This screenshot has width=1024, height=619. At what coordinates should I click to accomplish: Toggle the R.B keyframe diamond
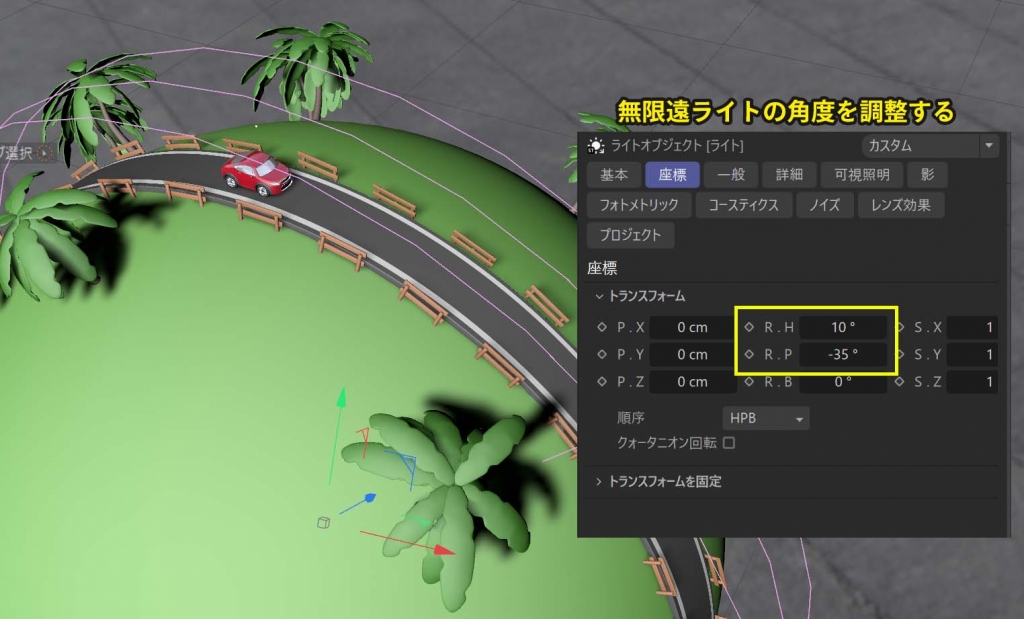pos(749,382)
